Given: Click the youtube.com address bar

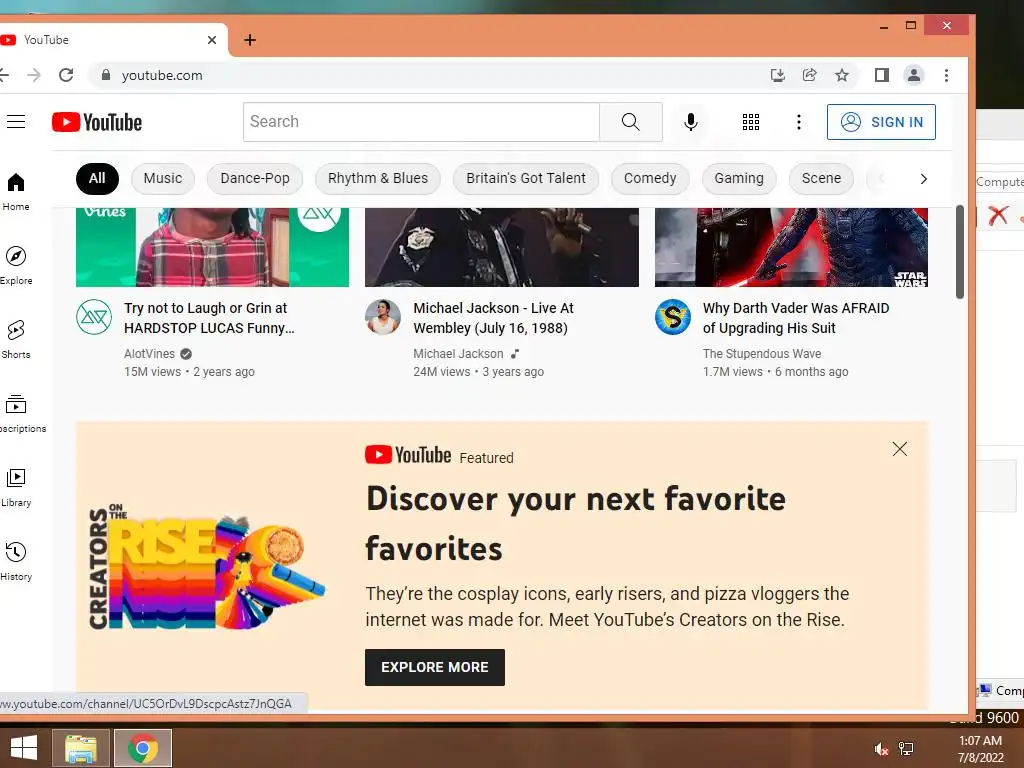Looking at the screenshot, I should click(431, 75).
